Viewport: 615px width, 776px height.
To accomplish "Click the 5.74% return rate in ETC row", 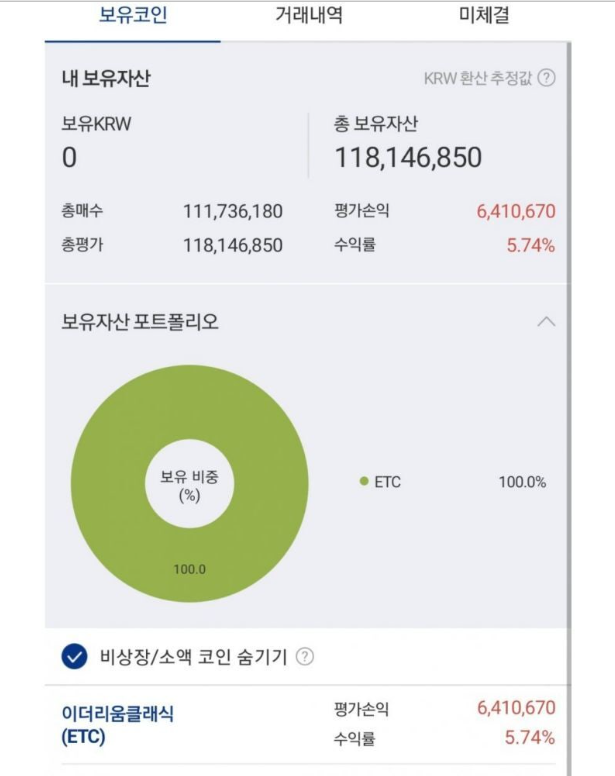I will pyautogui.click(x=529, y=737).
